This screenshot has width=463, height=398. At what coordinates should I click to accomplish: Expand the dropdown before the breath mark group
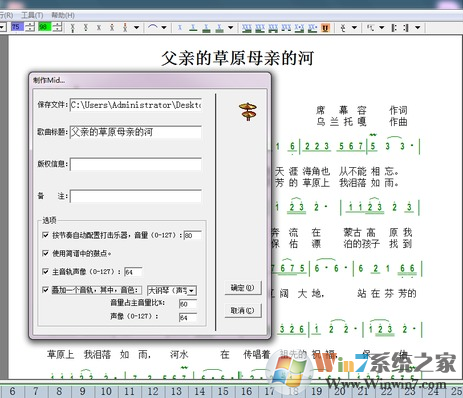(354, 28)
